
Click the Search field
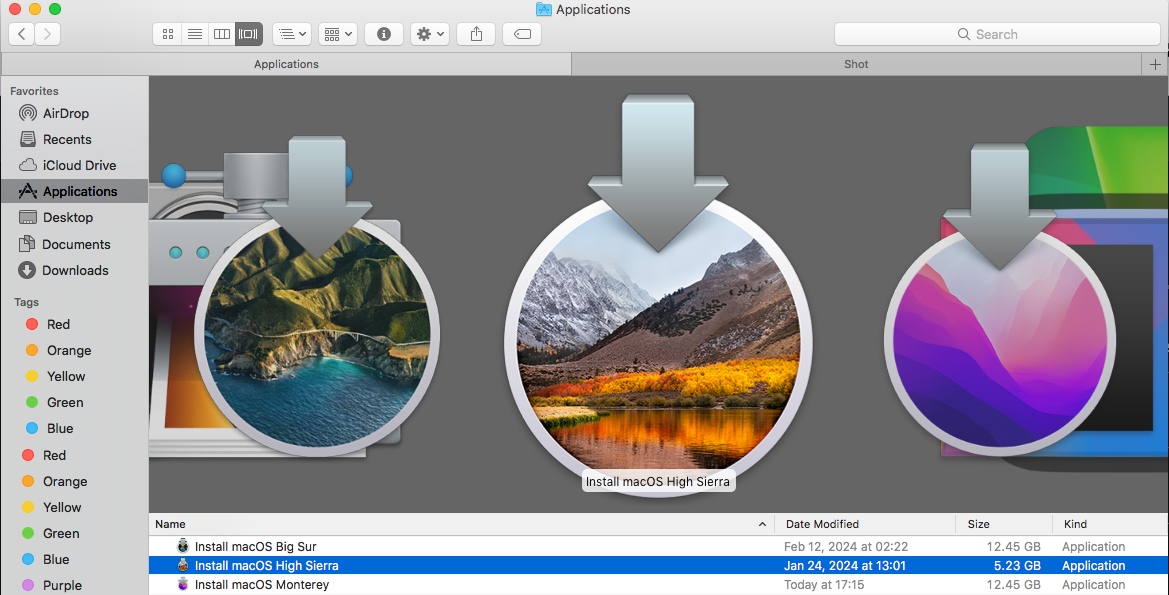click(x=997, y=34)
